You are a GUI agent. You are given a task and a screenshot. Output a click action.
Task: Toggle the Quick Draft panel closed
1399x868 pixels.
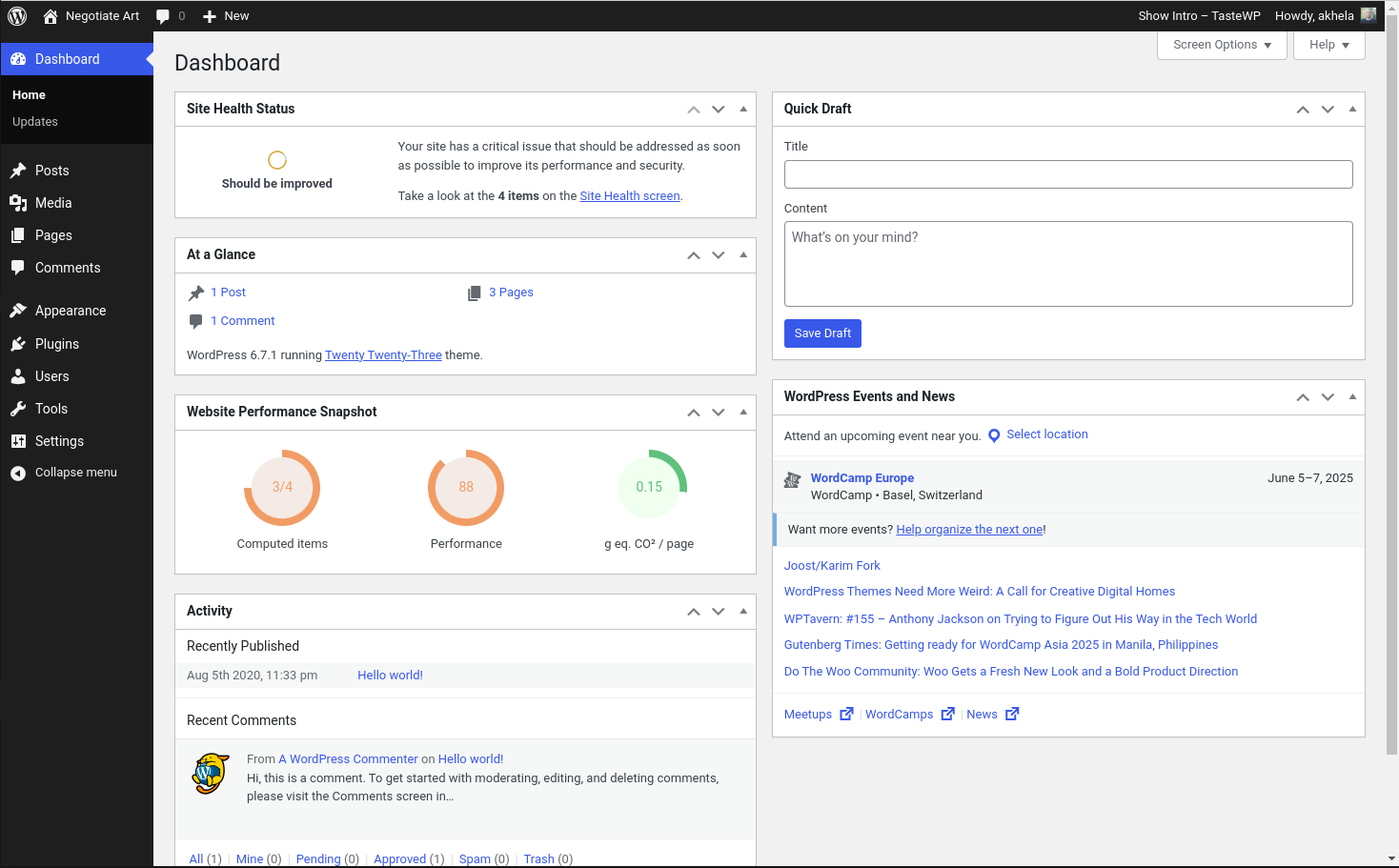(1352, 109)
